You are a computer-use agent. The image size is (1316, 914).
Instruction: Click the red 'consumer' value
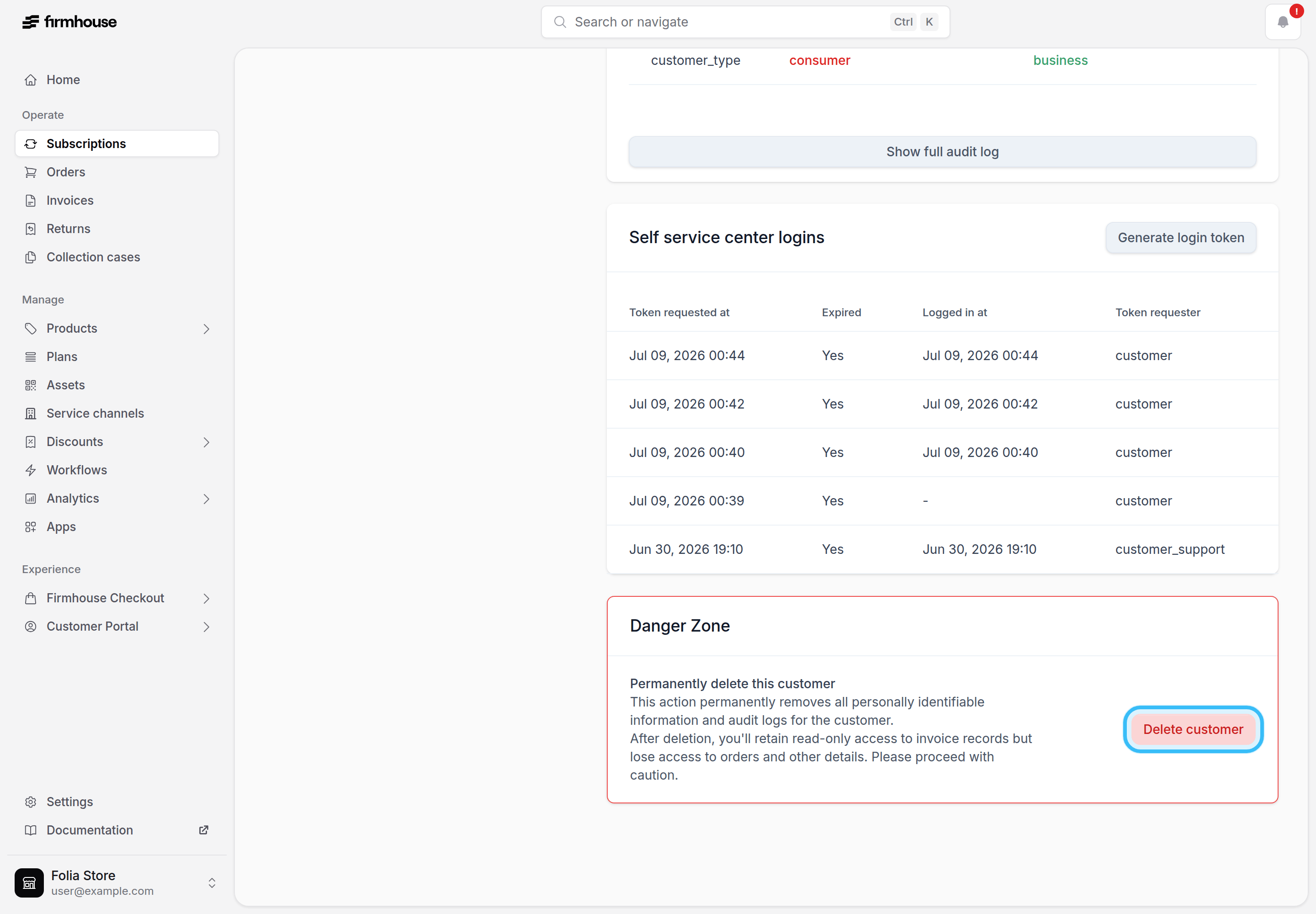click(x=819, y=60)
